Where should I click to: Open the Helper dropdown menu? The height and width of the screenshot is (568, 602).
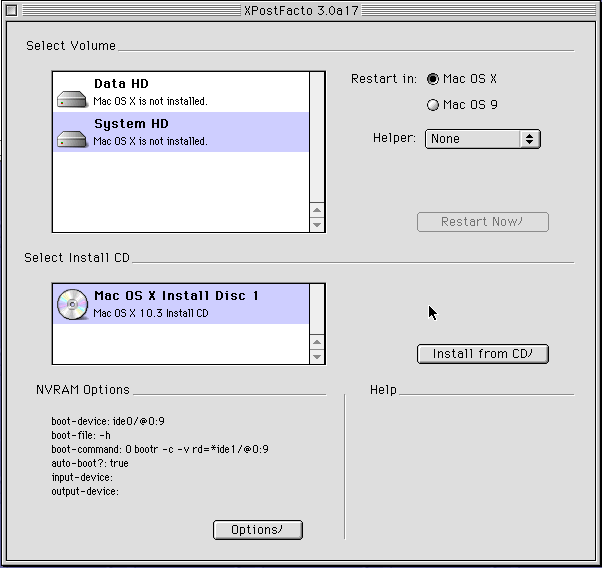483,139
